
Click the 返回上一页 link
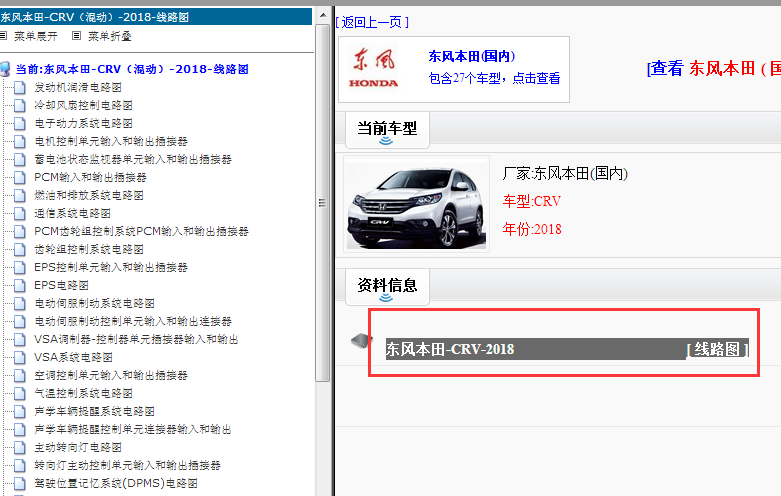372,22
